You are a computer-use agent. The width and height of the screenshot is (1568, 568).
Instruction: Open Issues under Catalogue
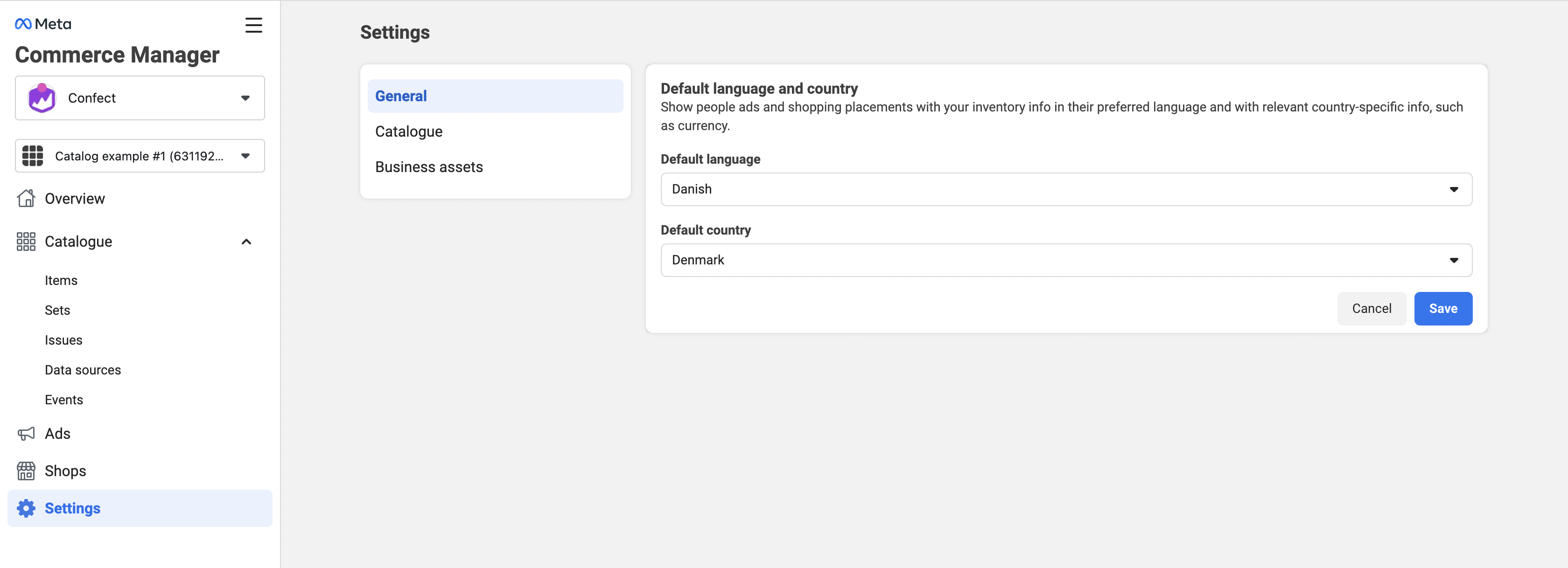click(x=63, y=340)
